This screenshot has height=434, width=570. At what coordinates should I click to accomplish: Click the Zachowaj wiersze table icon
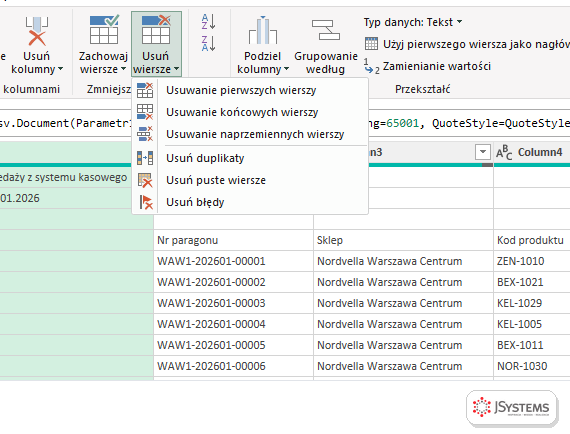[x=104, y=31]
